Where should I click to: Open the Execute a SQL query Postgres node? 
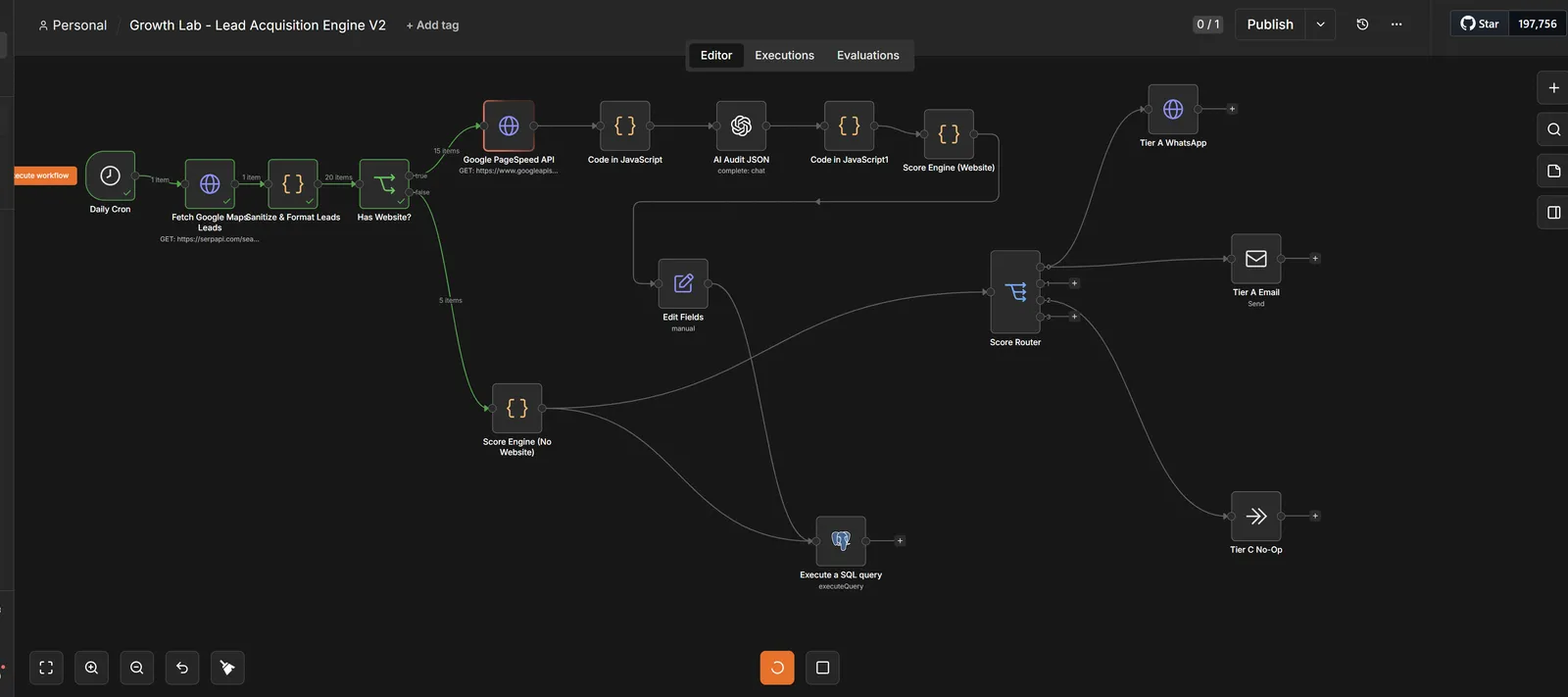click(841, 541)
